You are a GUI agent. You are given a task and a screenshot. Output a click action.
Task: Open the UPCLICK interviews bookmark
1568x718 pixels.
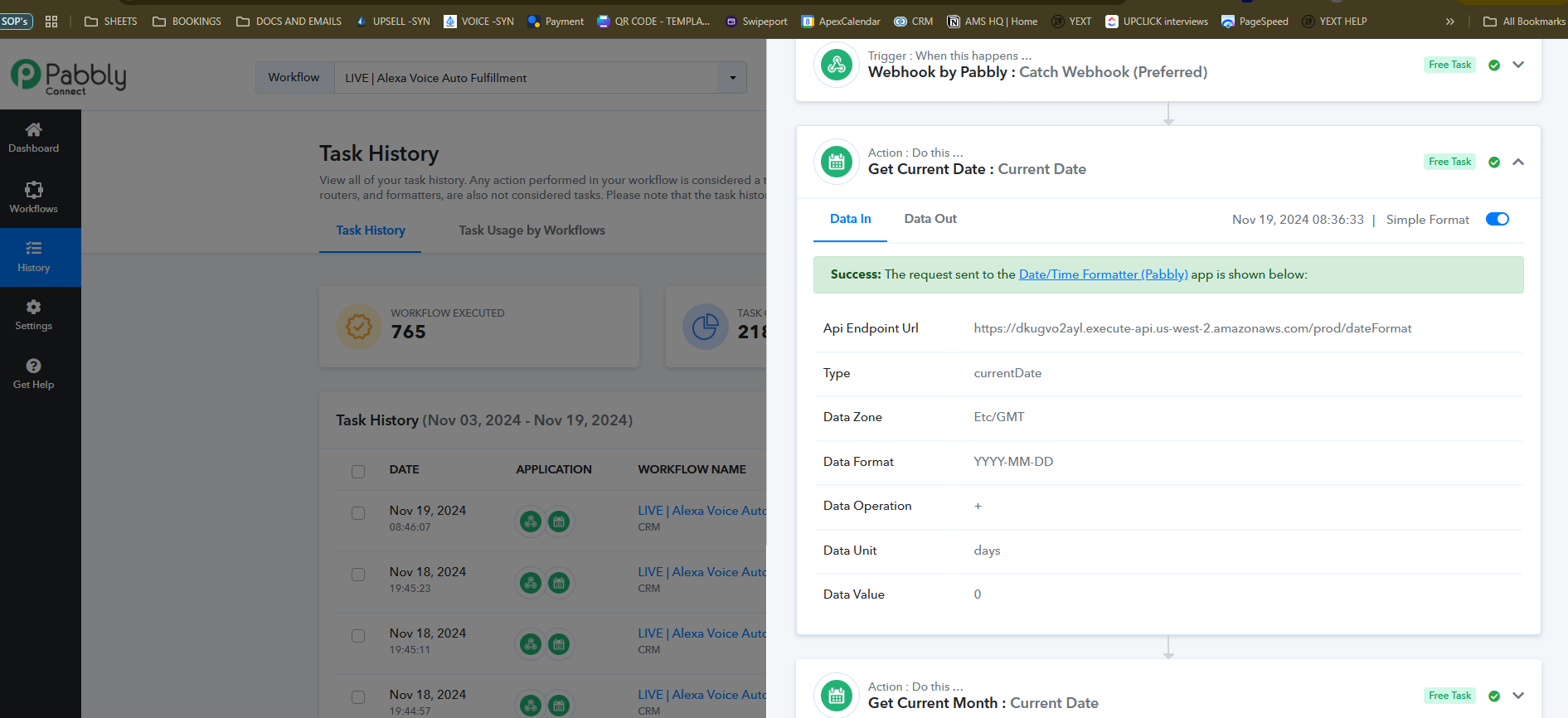pos(1157,22)
